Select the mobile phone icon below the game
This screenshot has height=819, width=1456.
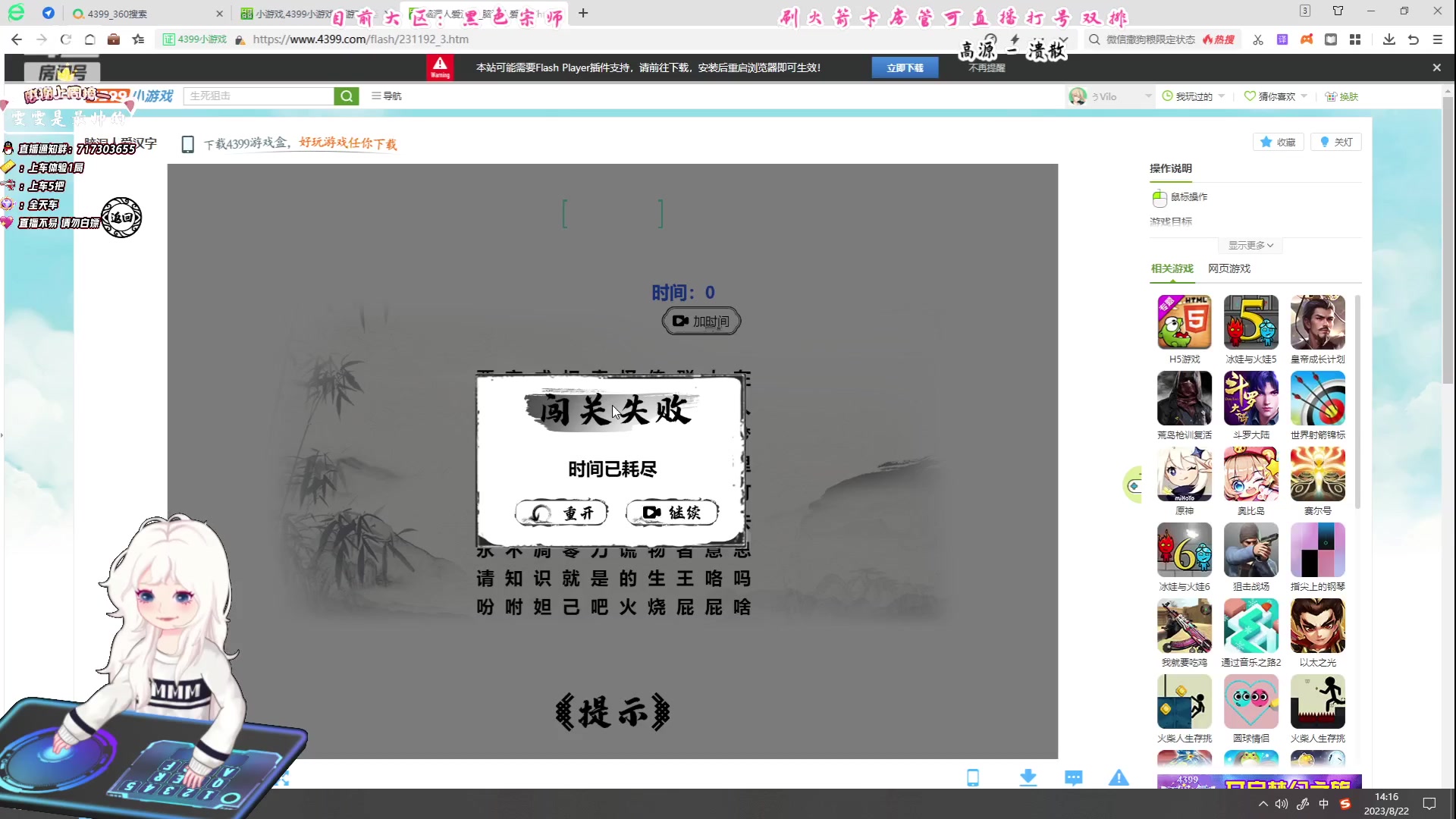pos(974,777)
